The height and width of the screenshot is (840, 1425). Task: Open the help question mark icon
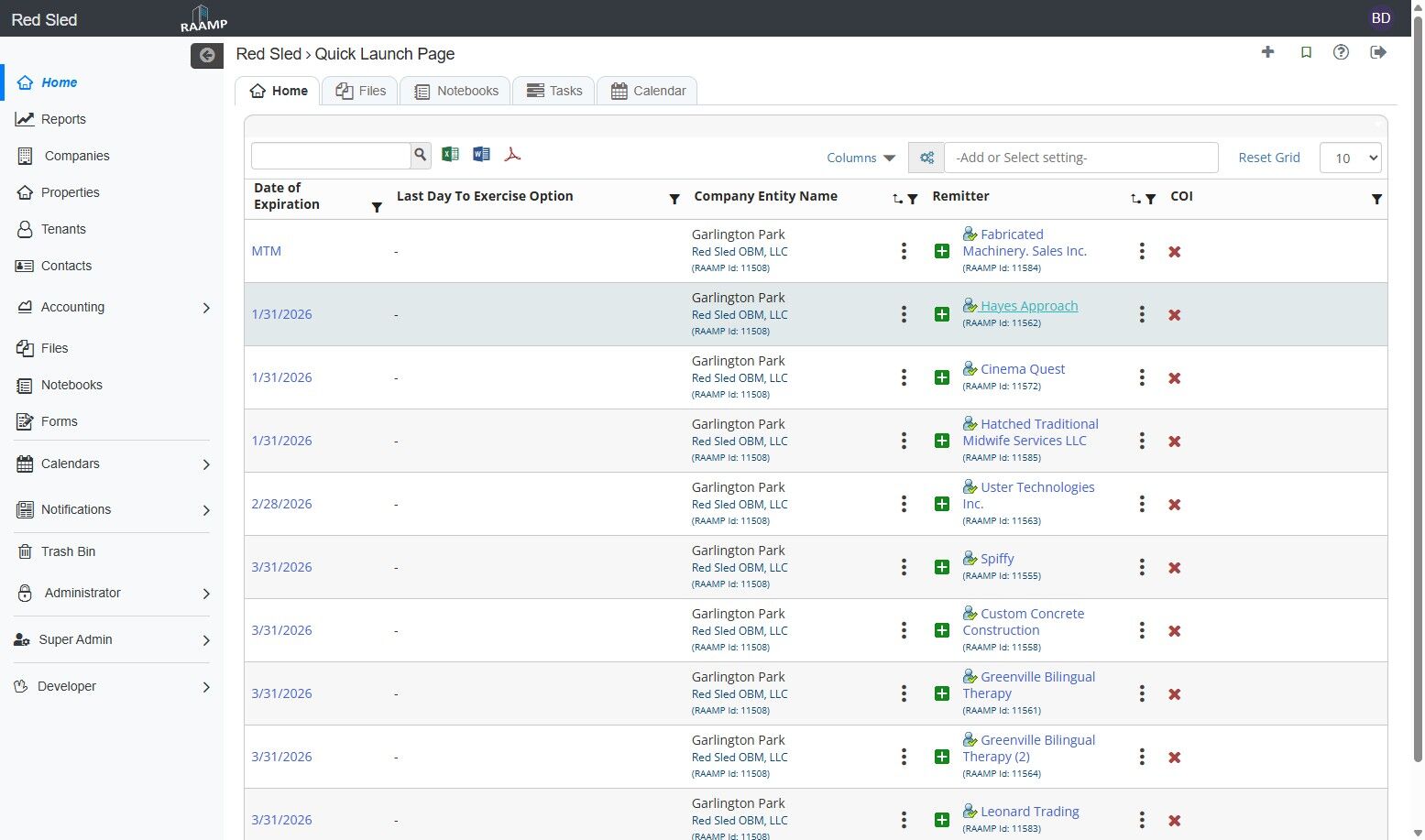1341,52
